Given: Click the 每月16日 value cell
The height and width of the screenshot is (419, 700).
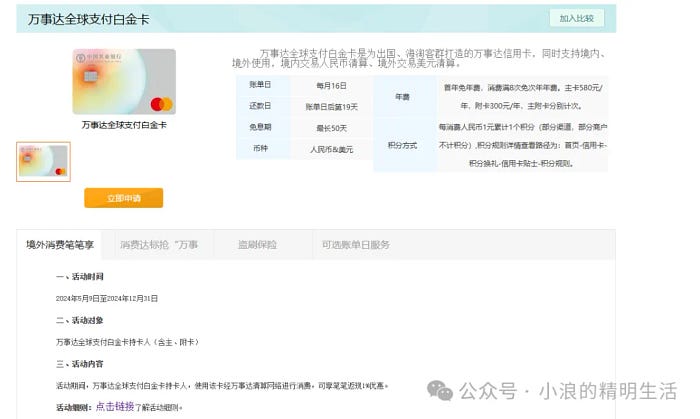Looking at the screenshot, I should [x=331, y=86].
